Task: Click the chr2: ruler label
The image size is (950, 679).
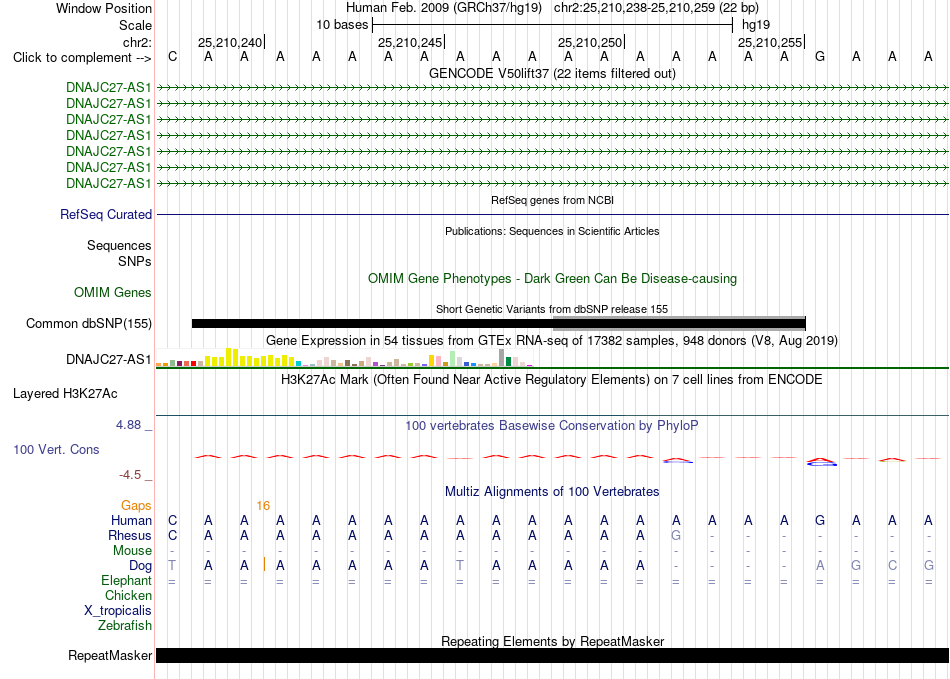Action: pos(137,42)
